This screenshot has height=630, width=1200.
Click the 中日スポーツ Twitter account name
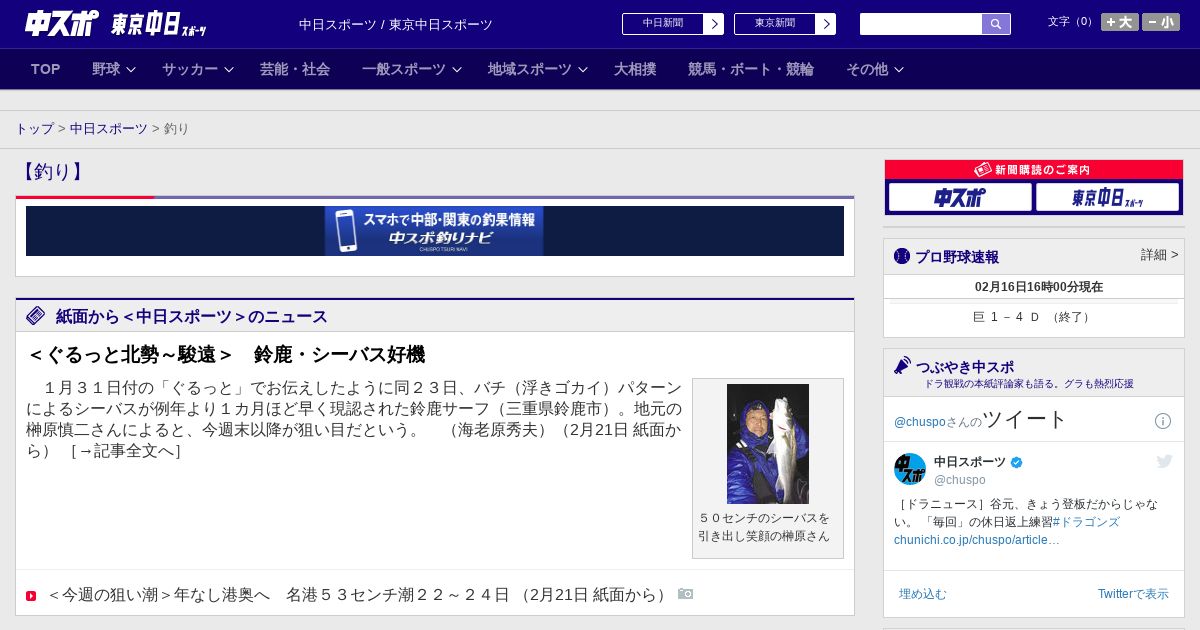tap(970, 462)
